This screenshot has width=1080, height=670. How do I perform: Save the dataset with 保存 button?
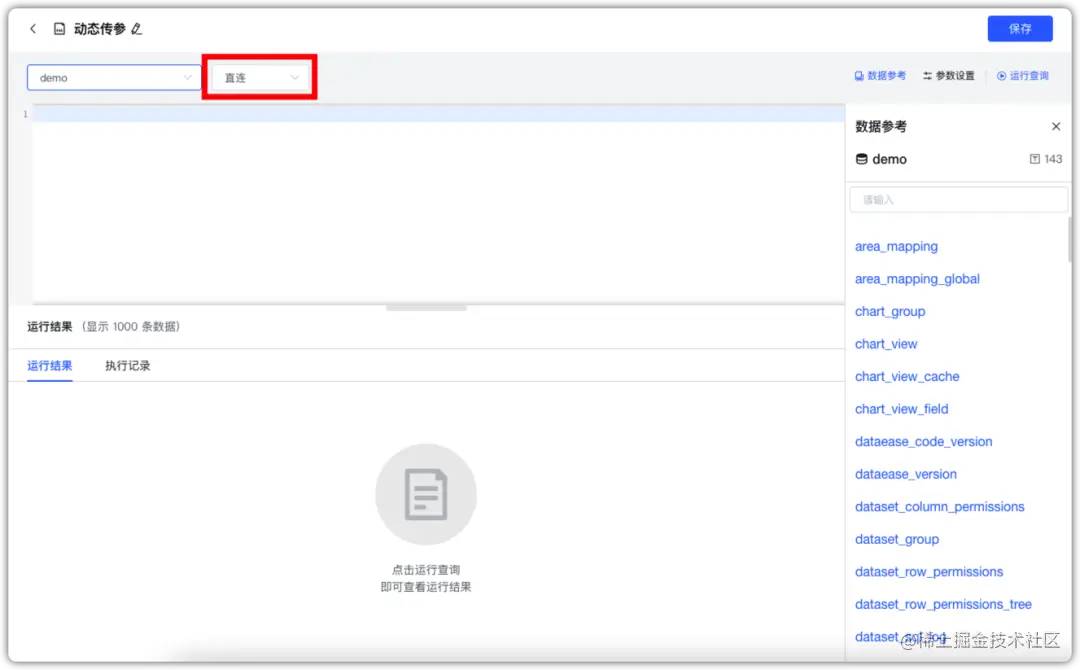[x=1019, y=29]
